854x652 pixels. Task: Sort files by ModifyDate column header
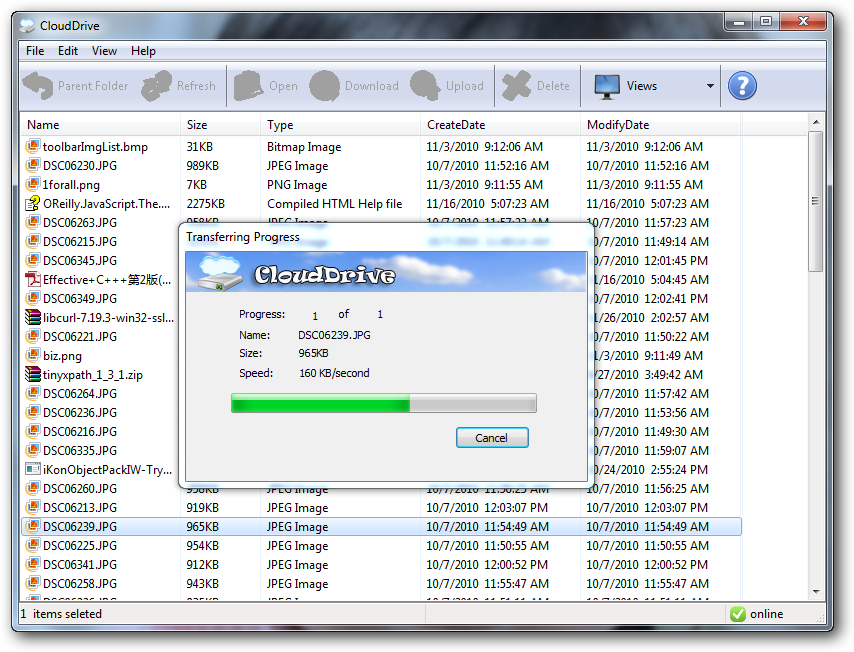pyautogui.click(x=660, y=125)
